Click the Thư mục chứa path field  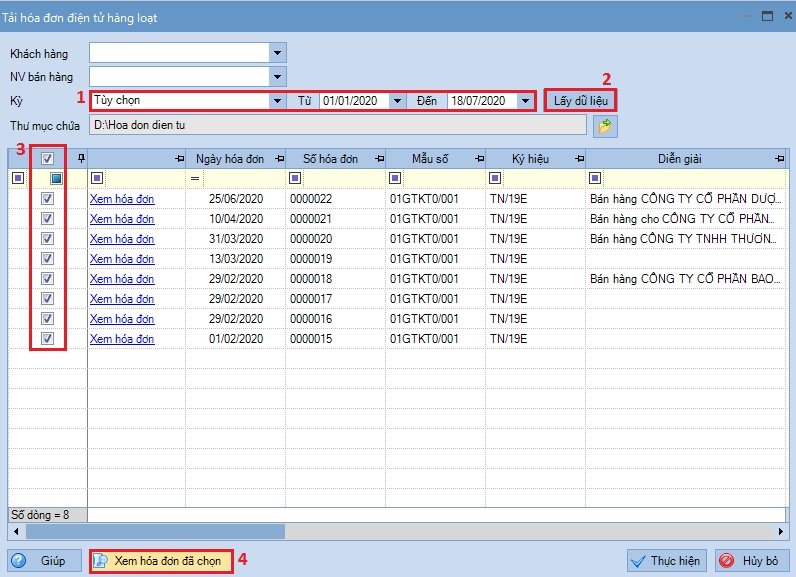click(x=338, y=125)
